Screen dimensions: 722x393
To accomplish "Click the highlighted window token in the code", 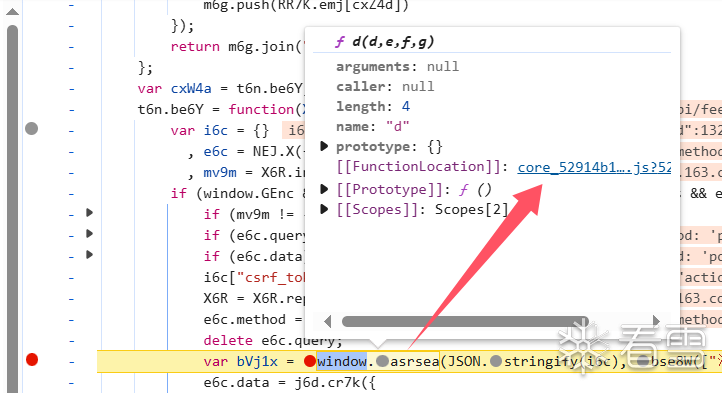I will [x=341, y=362].
